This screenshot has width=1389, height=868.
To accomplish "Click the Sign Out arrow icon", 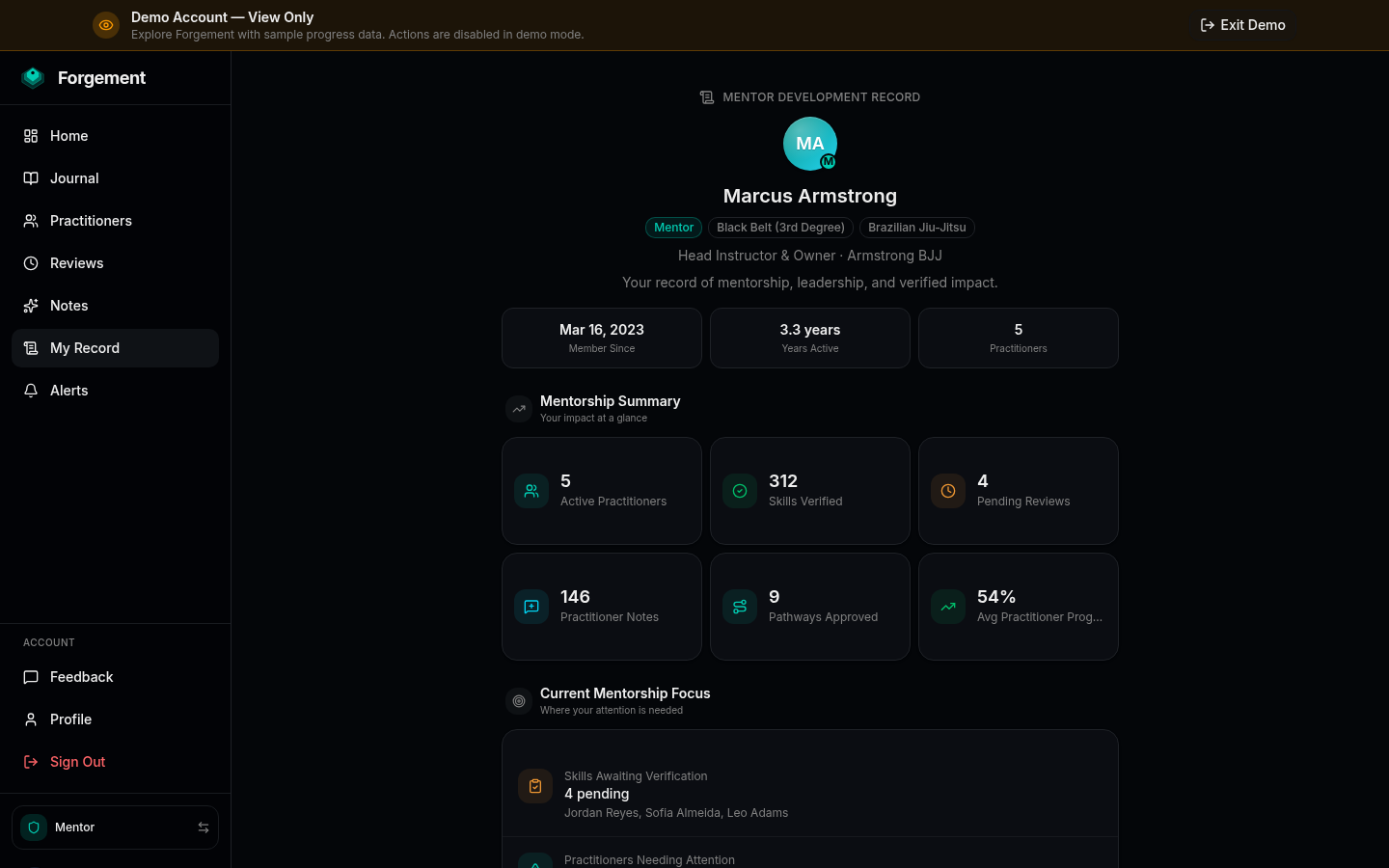I will pyautogui.click(x=31, y=762).
